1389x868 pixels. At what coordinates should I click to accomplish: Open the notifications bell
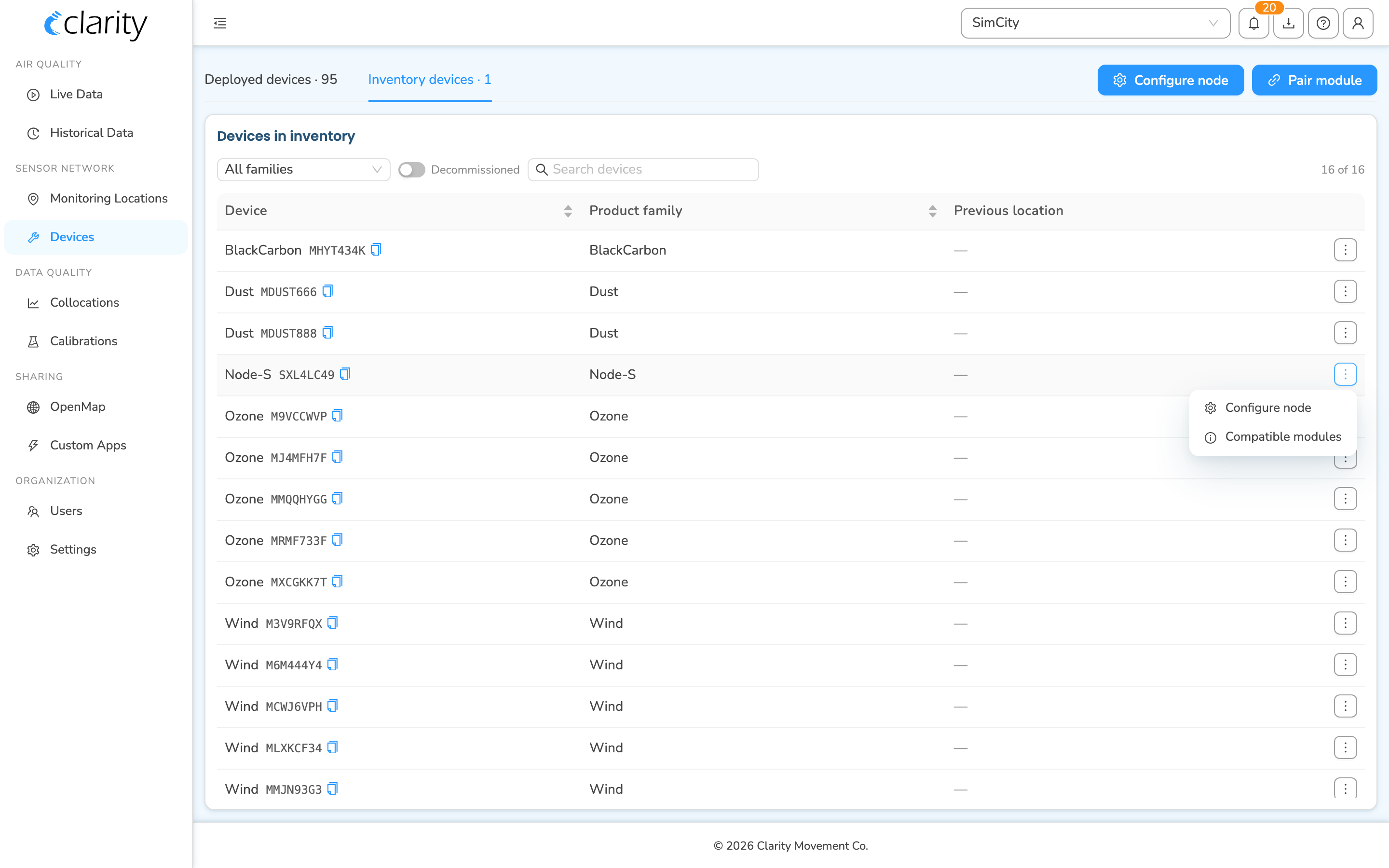tap(1253, 23)
